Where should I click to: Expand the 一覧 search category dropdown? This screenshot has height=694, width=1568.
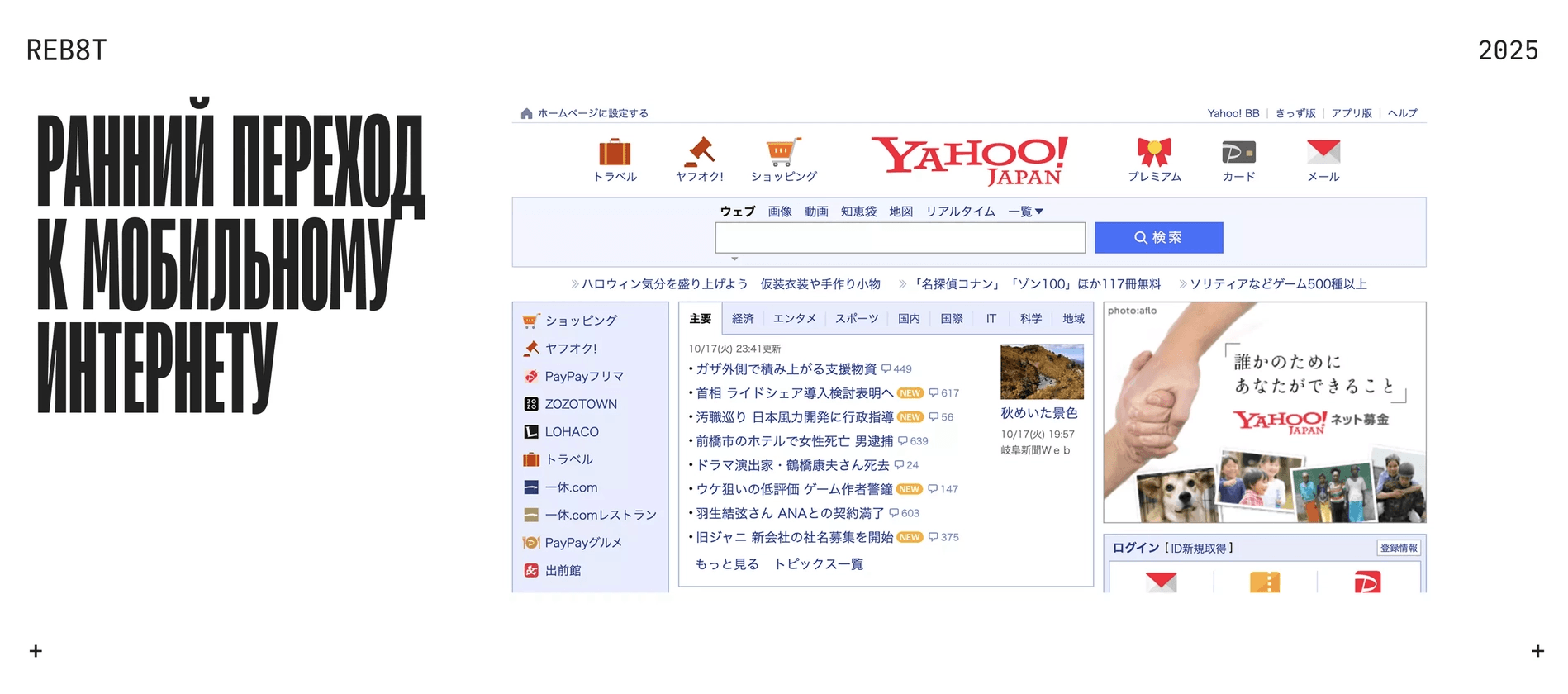point(1026,212)
